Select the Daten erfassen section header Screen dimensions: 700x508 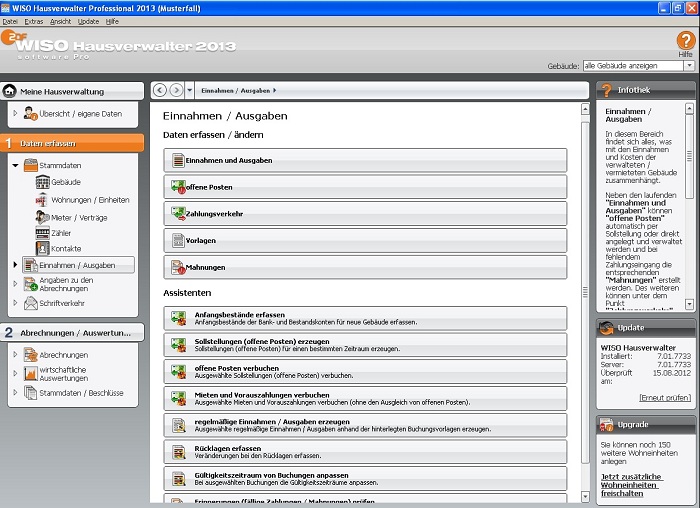coord(72,143)
